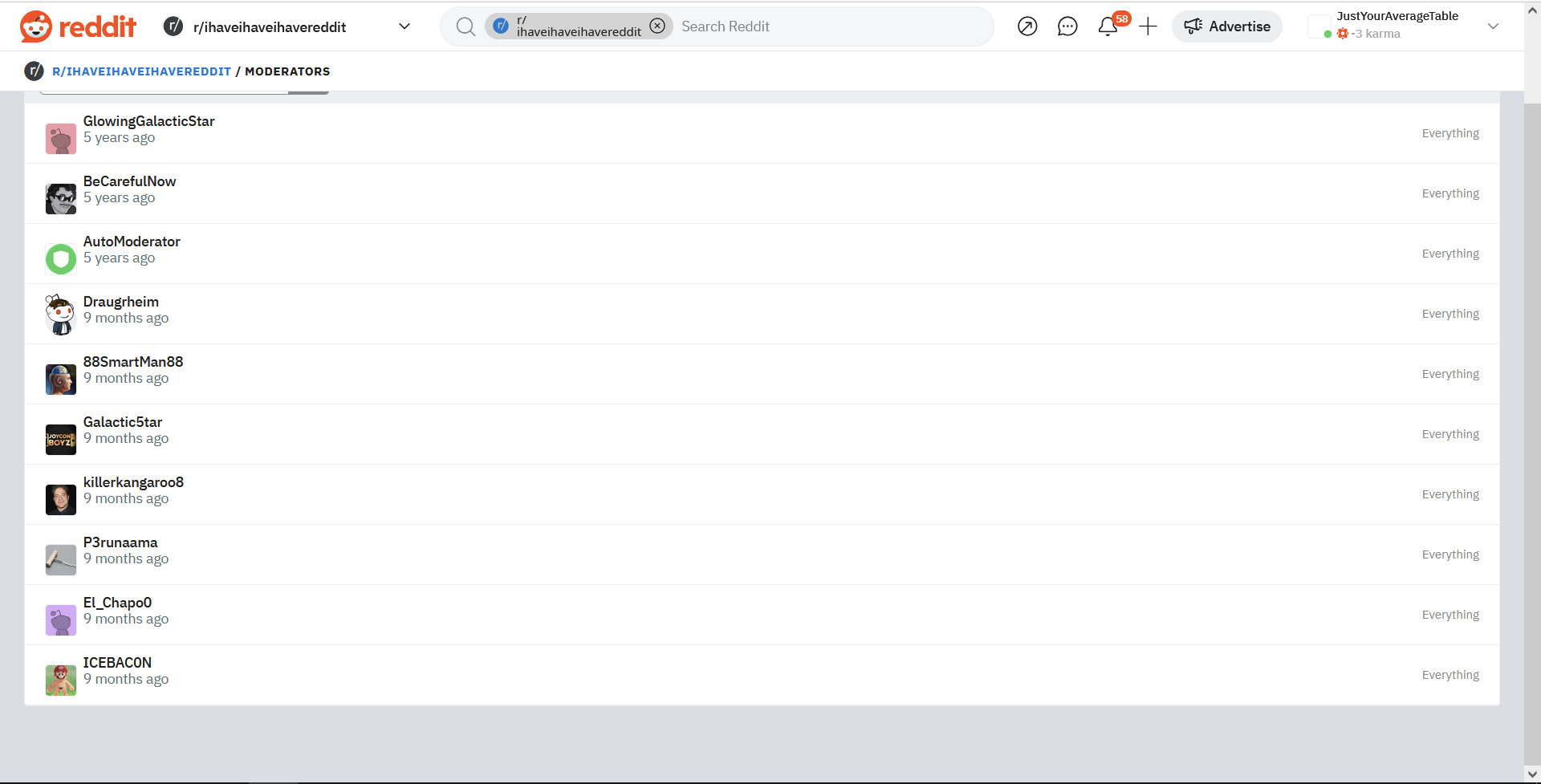Open the Draugrheim moderator profile
The height and width of the screenshot is (784, 1541).
[121, 302]
